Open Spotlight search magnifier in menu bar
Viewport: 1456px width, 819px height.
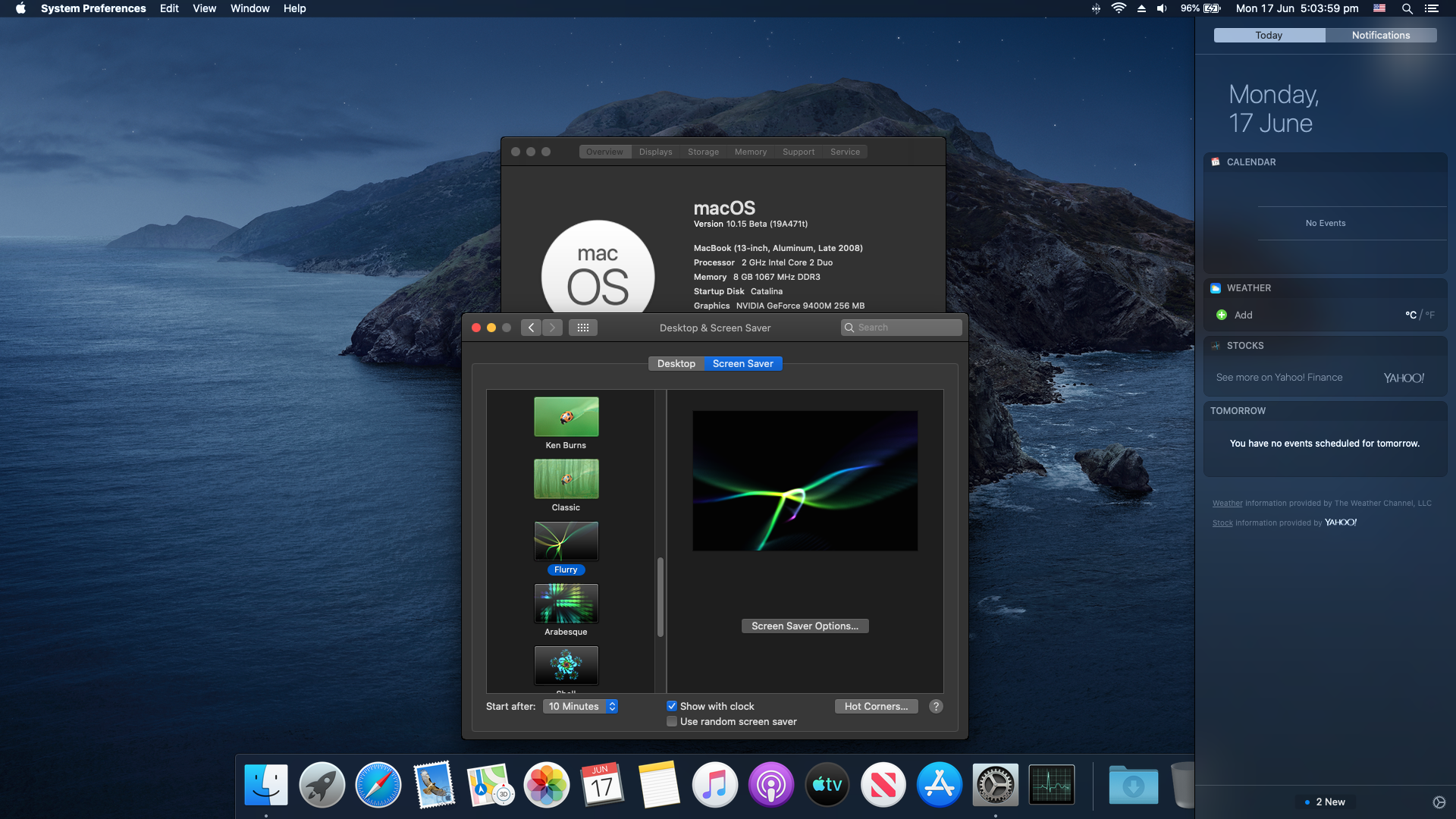pyautogui.click(x=1407, y=8)
